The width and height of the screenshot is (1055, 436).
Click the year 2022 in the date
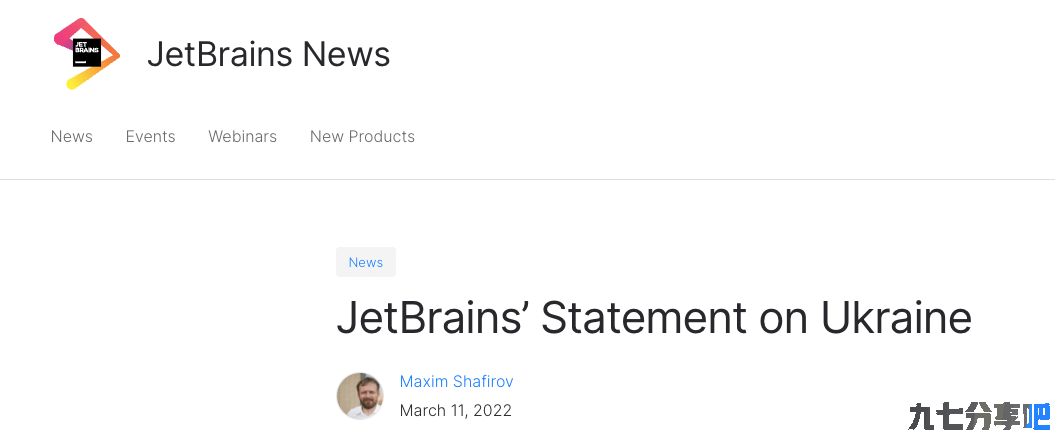point(492,410)
